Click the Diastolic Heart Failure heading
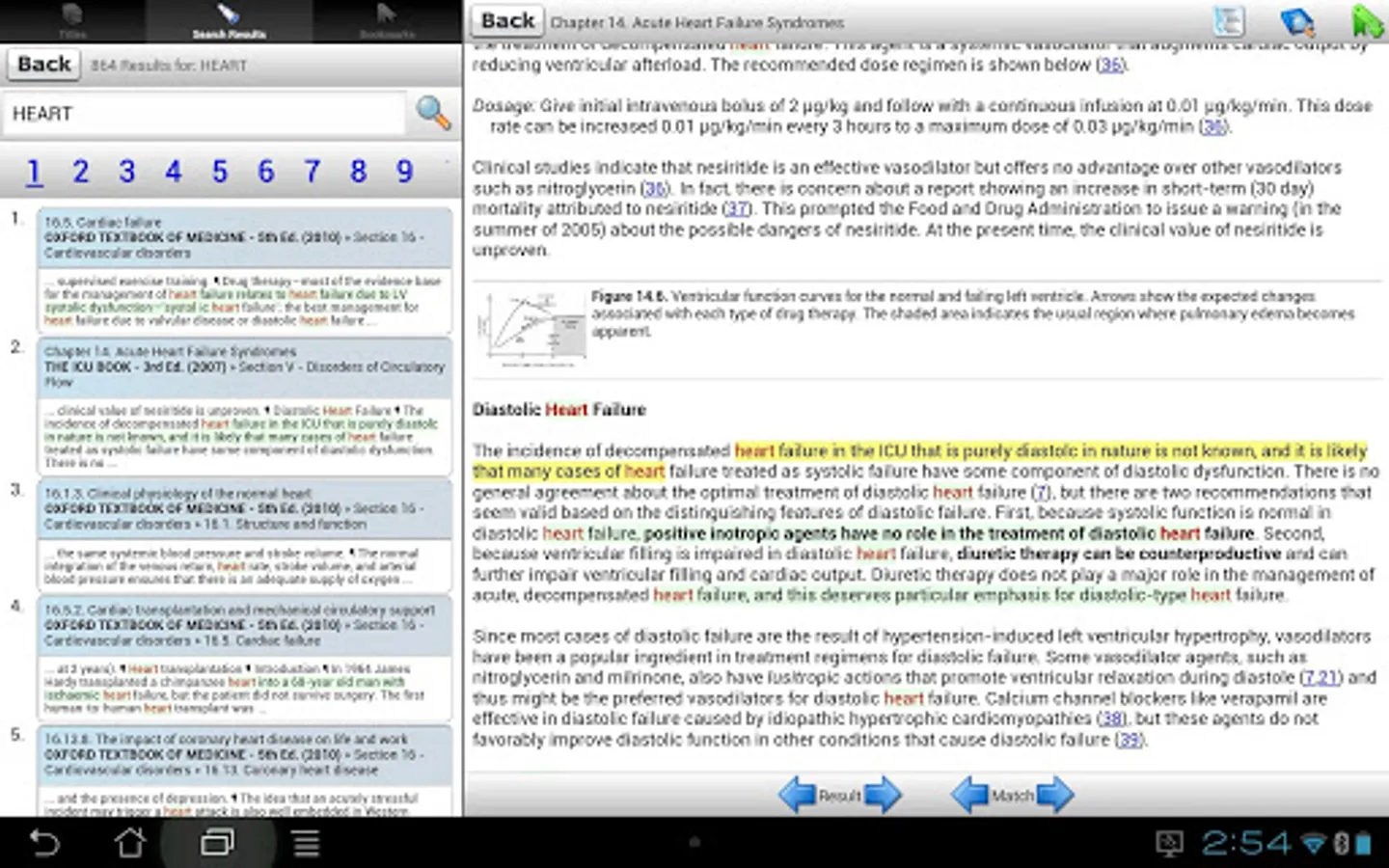This screenshot has height=868, width=1389. pos(558,410)
